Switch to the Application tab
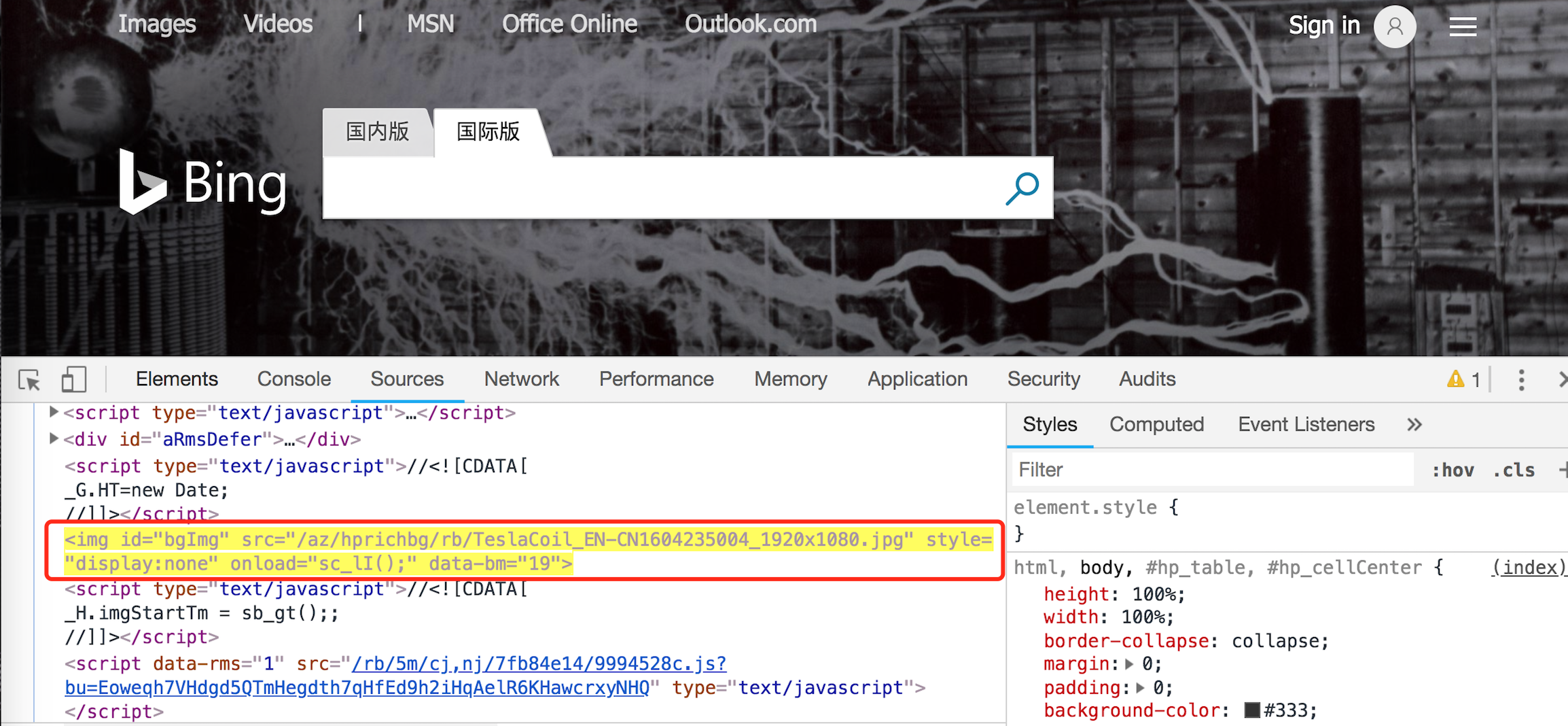This screenshot has width=1568, height=726. pyautogui.click(x=917, y=379)
